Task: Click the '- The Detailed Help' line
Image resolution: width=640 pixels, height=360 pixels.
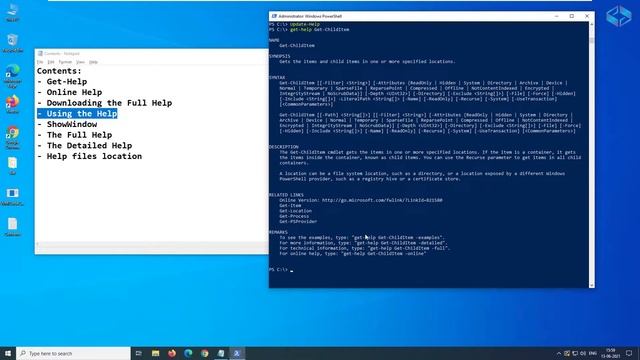Action: [x=84, y=145]
